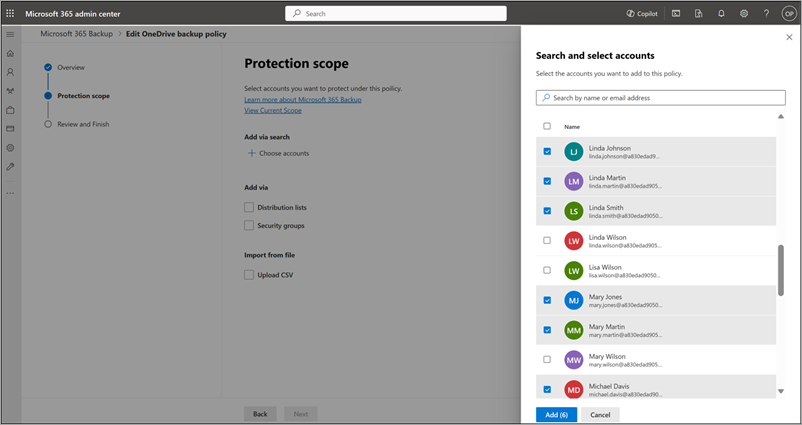802x425 pixels.
Task: Close the Search and select accounts panel
Action: pyautogui.click(x=789, y=37)
